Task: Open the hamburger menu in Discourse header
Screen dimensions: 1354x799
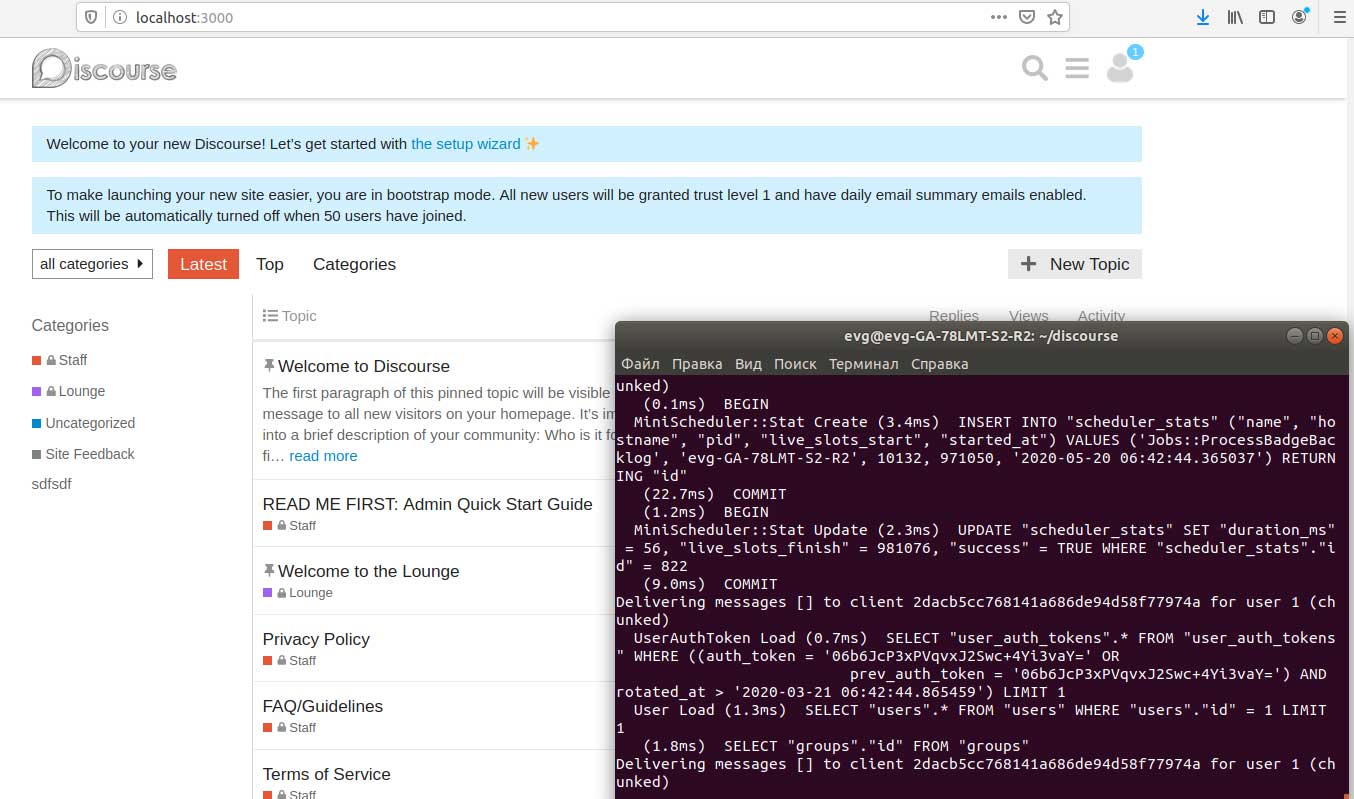Action: pyautogui.click(x=1077, y=68)
